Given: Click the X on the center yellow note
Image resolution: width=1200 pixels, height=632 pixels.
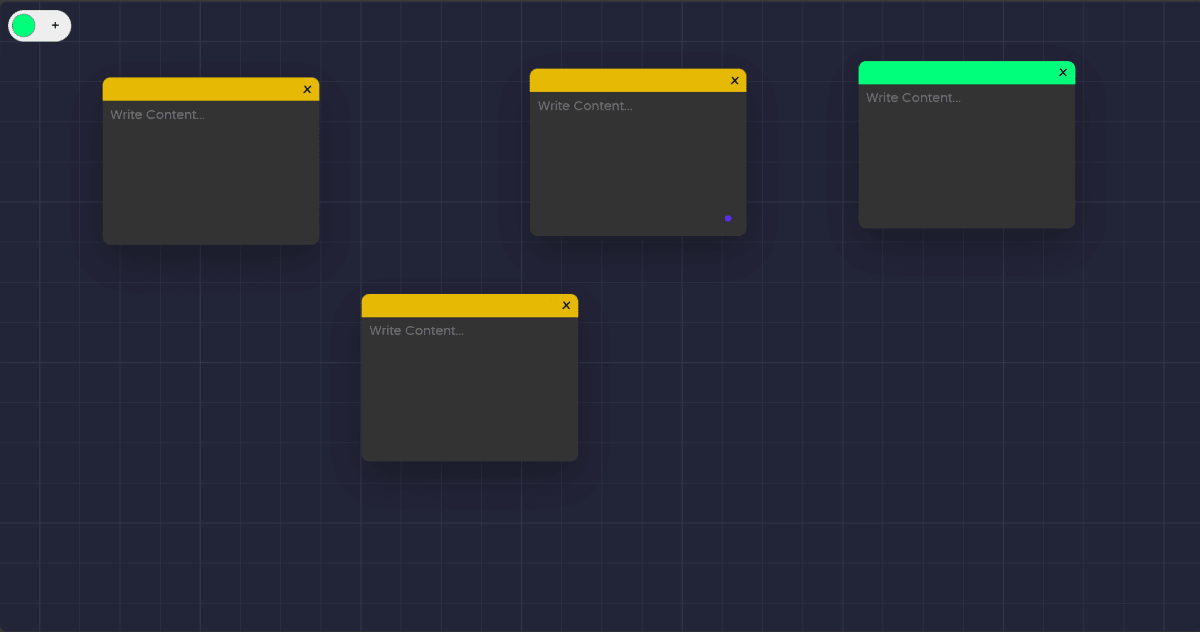Looking at the screenshot, I should (x=735, y=80).
